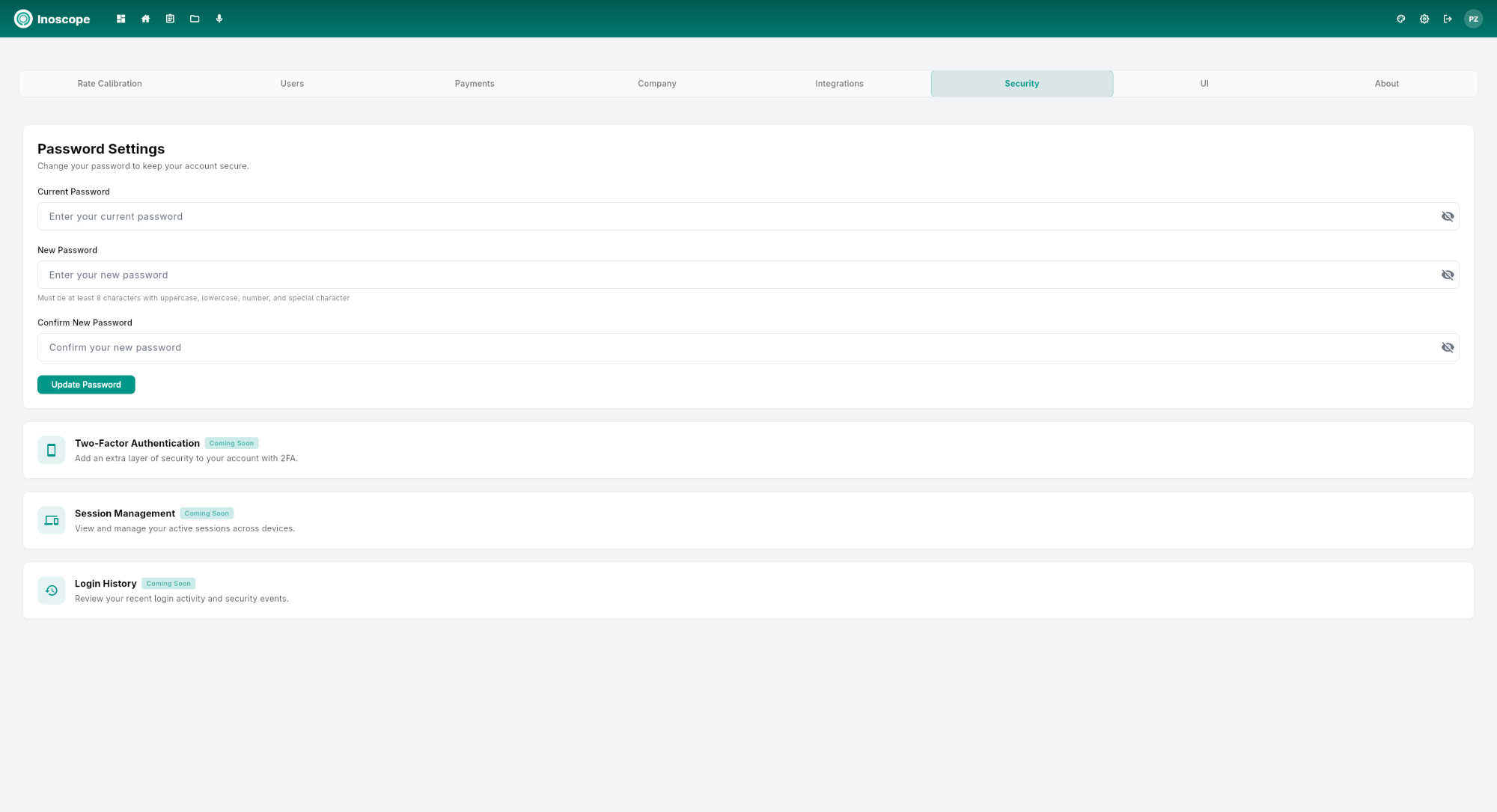Select the Payments tab
The image size is (1497, 812).
coord(474,83)
